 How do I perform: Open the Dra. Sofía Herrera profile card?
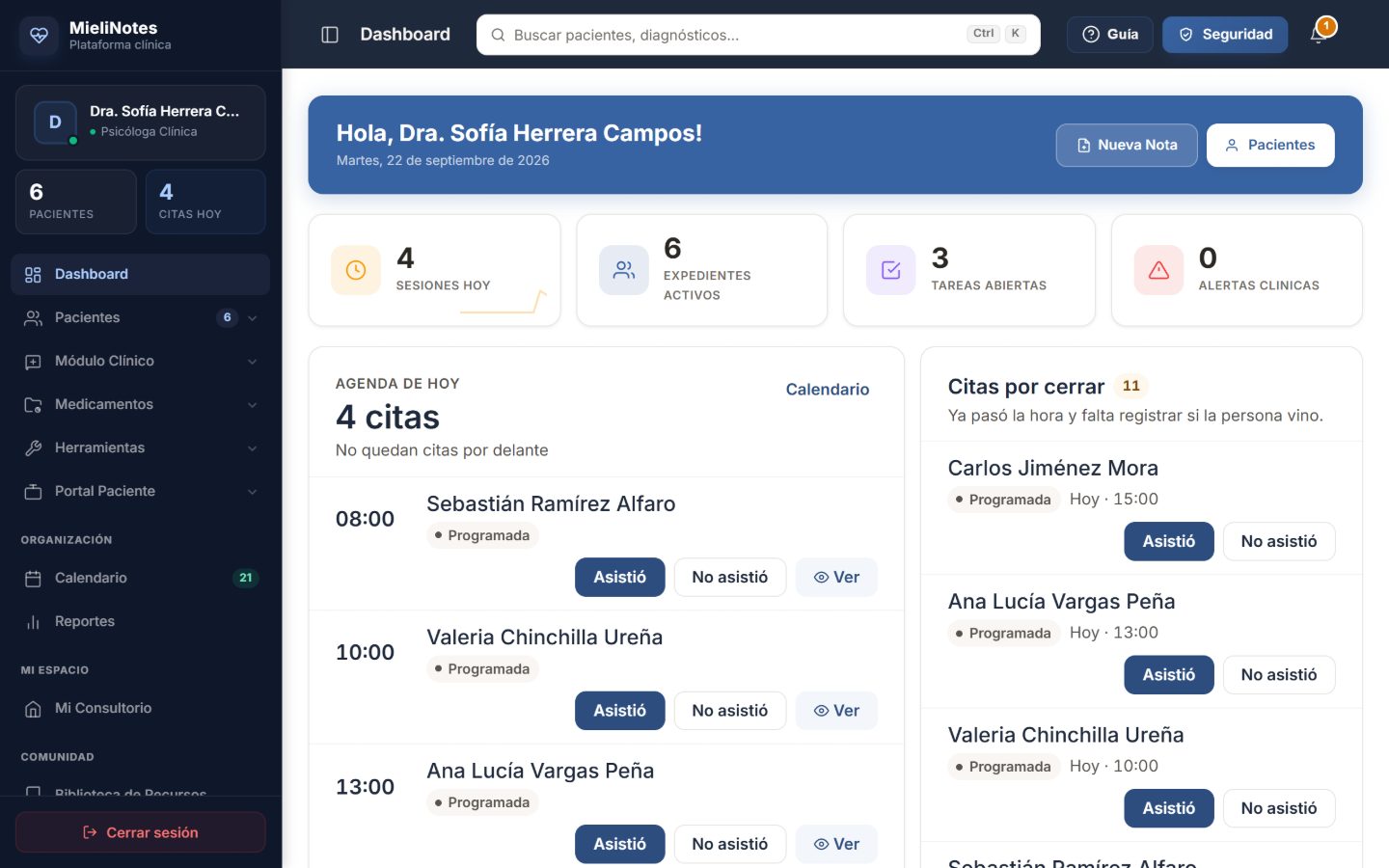(x=141, y=122)
